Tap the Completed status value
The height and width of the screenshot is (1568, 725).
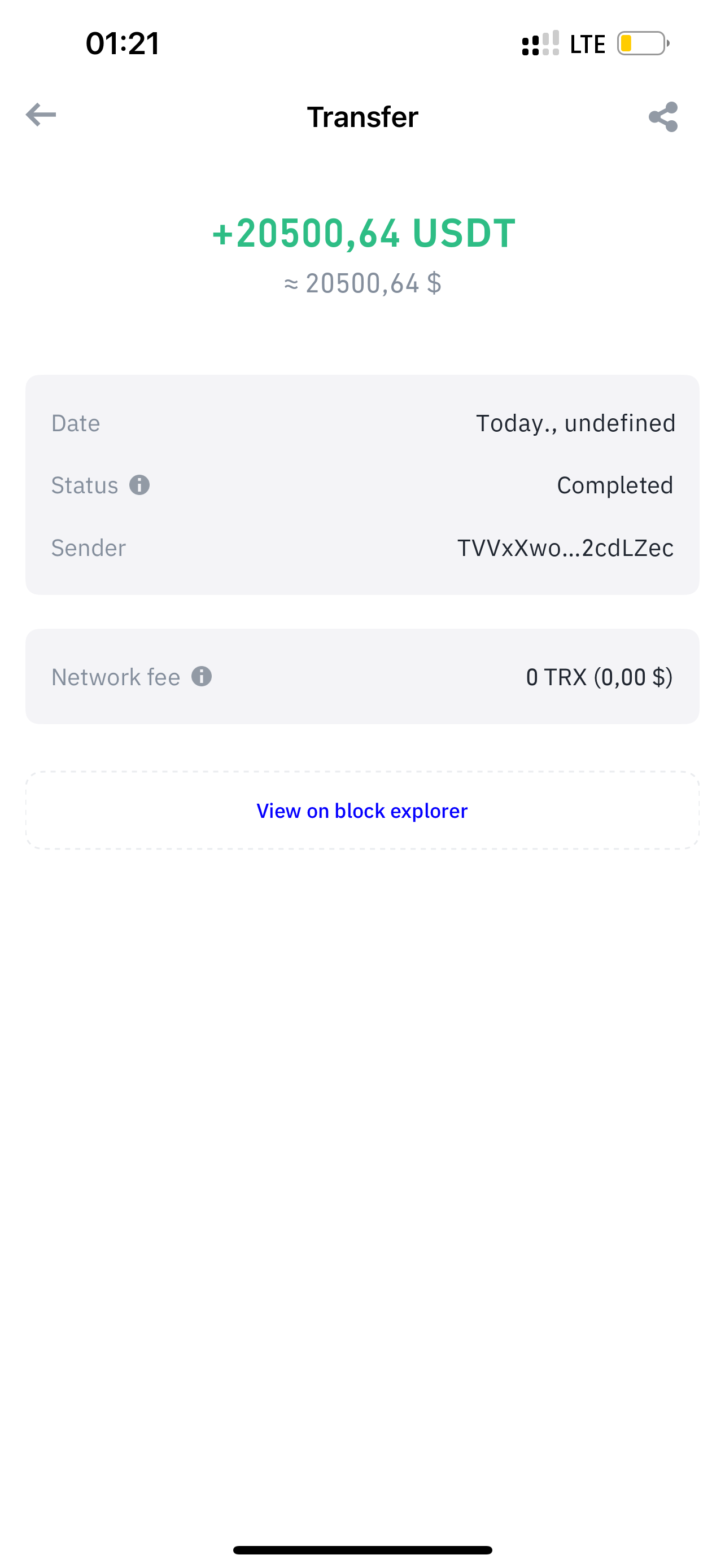(x=614, y=485)
